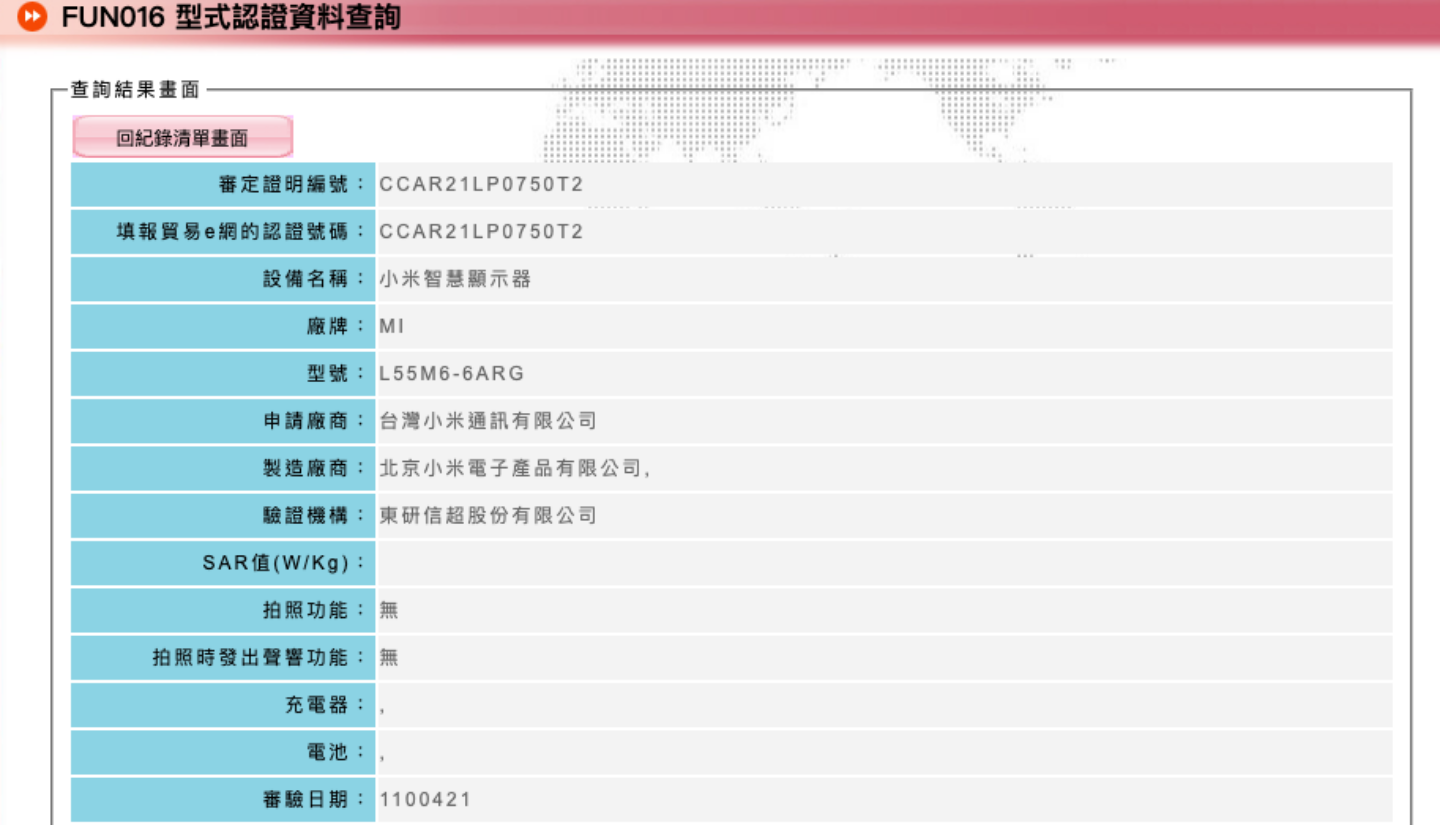Select the 申請廠商 label
This screenshot has height=825, width=1440.
[314, 421]
